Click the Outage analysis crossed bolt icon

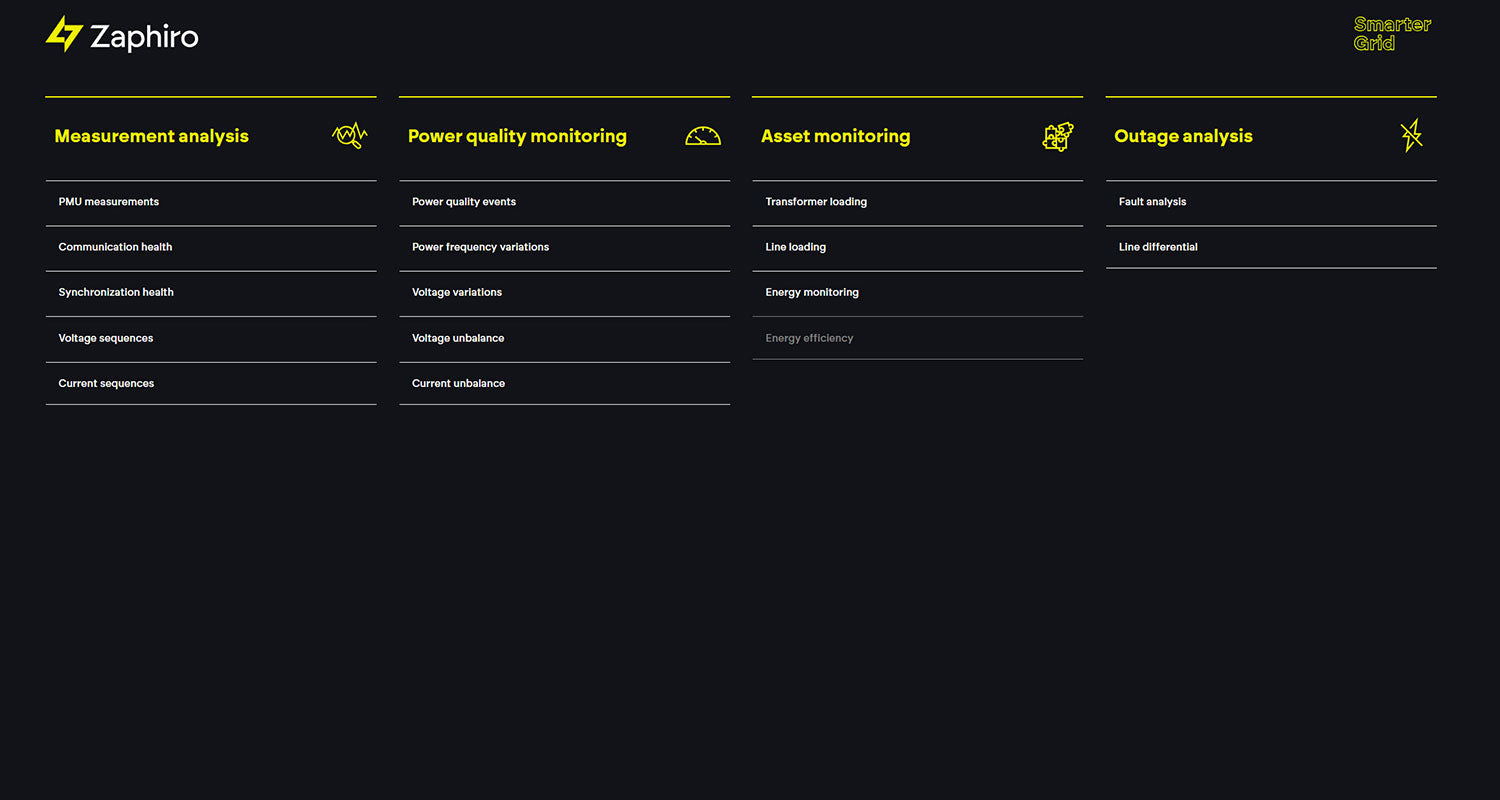coord(1411,136)
